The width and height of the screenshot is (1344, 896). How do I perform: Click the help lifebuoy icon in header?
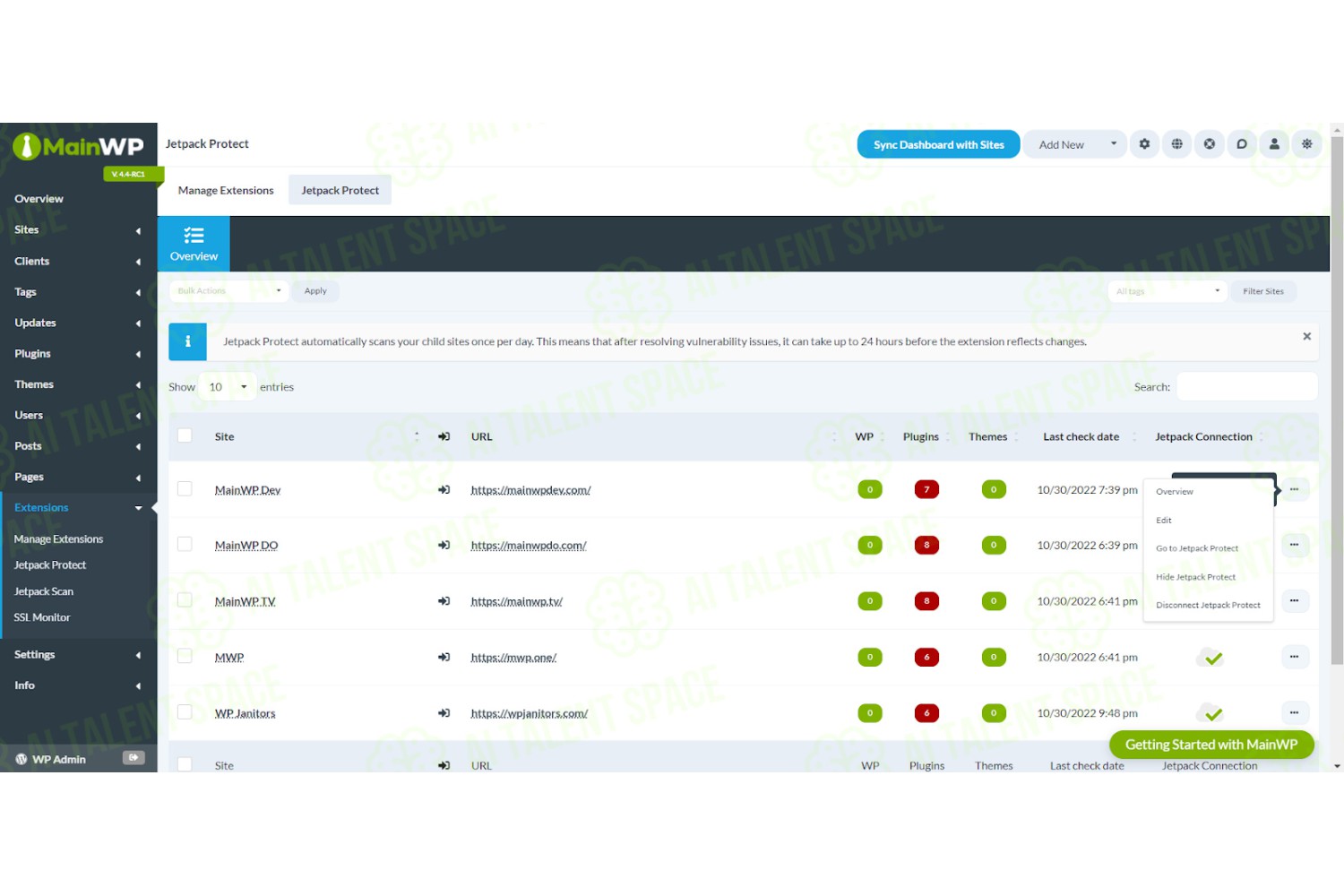click(x=1210, y=144)
